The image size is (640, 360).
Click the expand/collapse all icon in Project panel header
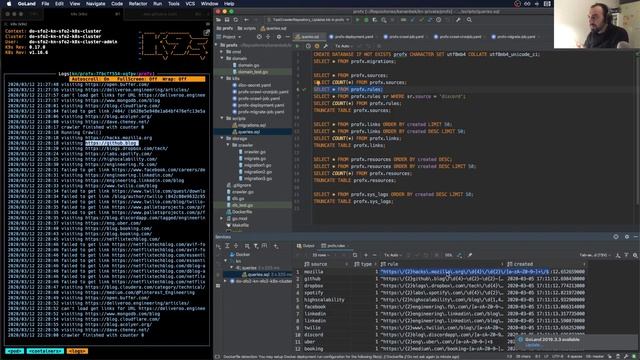tap(268, 37)
